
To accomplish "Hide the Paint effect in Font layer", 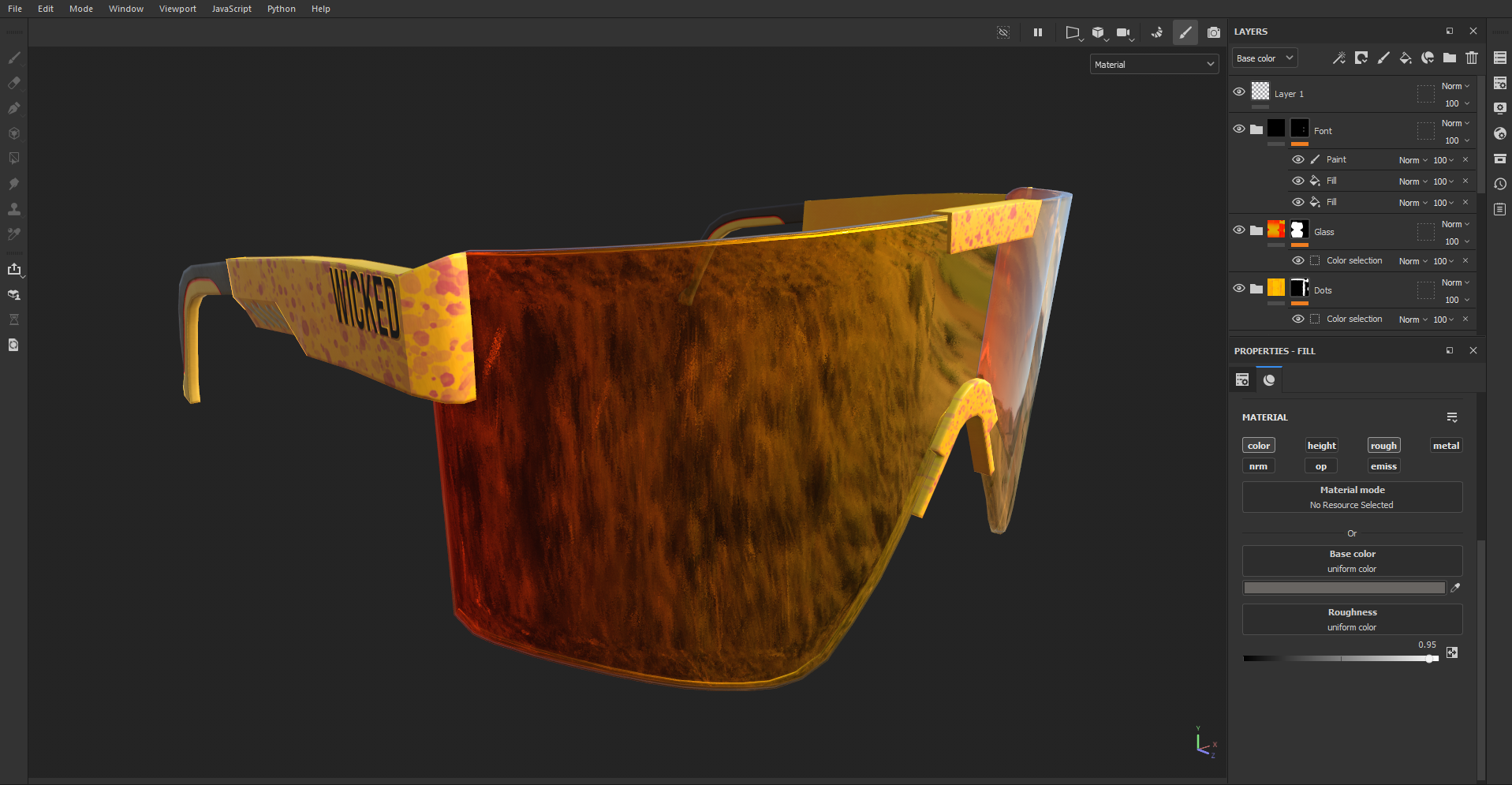I will [x=1297, y=159].
